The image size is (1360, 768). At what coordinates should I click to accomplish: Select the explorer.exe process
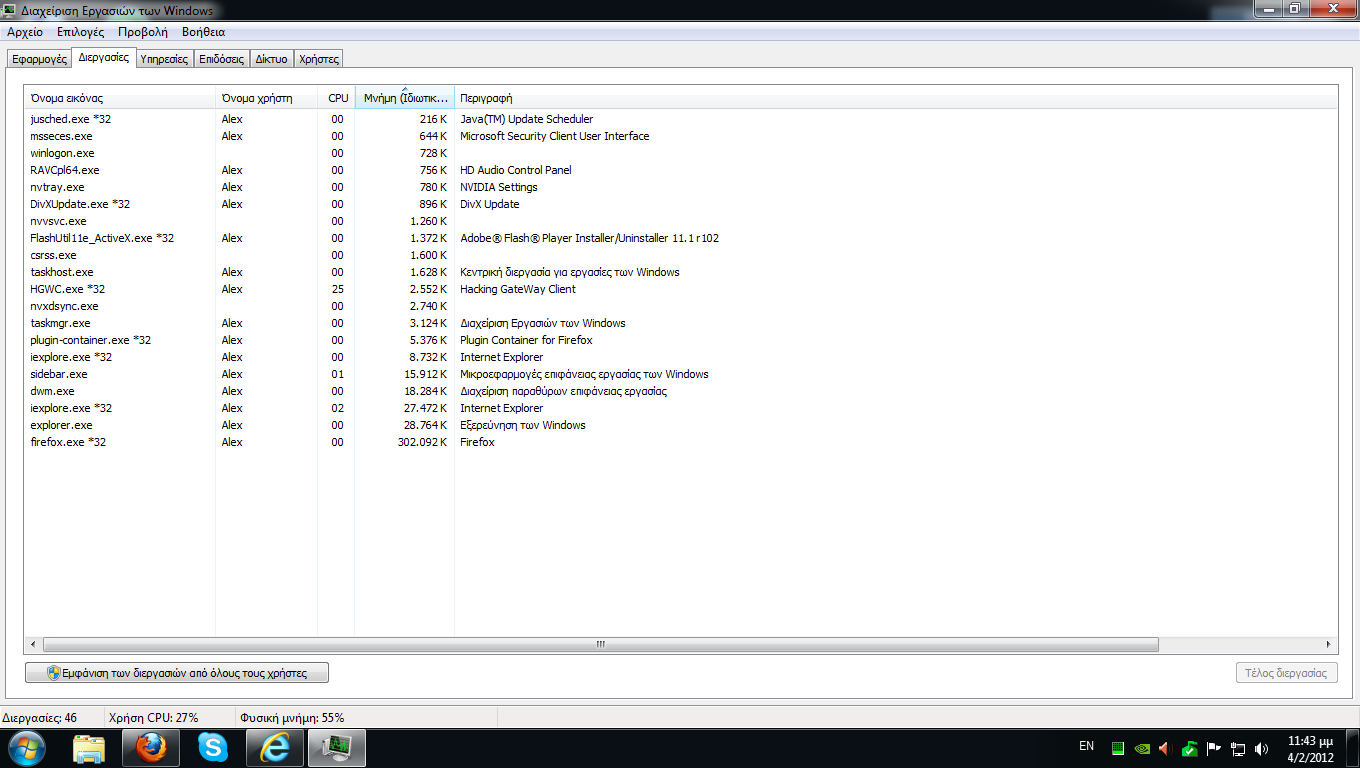pos(681,425)
